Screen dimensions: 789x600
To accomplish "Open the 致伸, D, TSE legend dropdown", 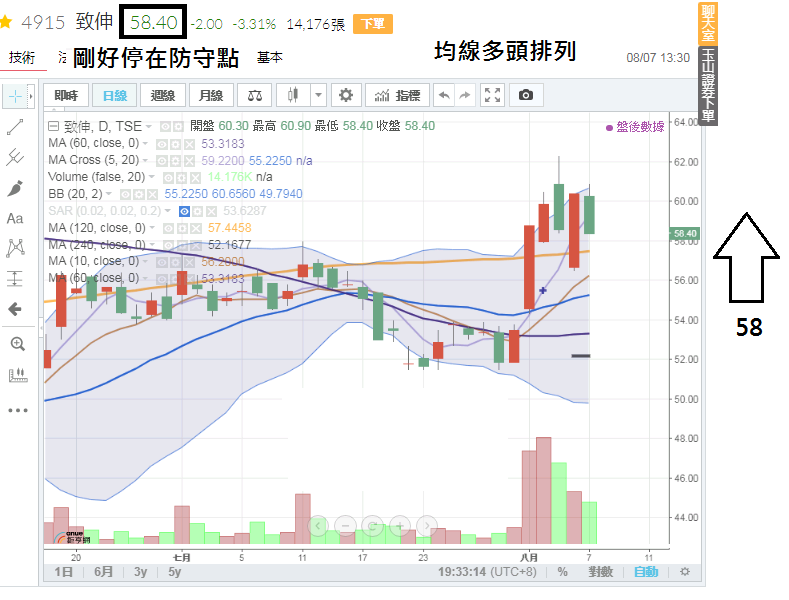I will pyautogui.click(x=149, y=126).
